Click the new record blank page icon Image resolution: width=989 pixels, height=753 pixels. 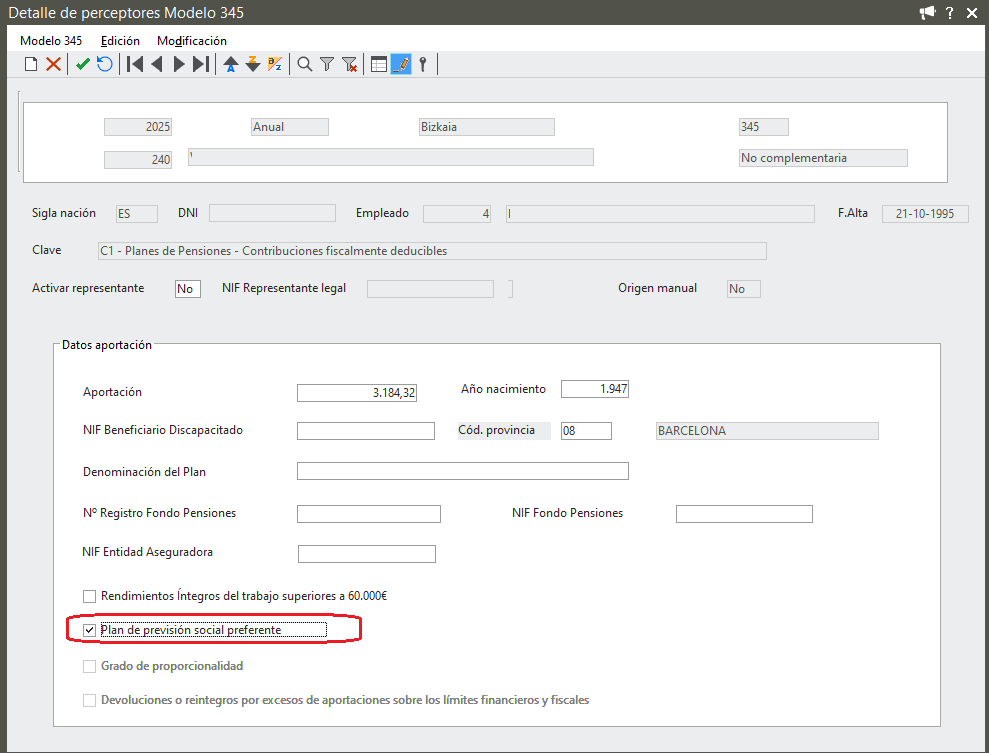click(x=31, y=65)
